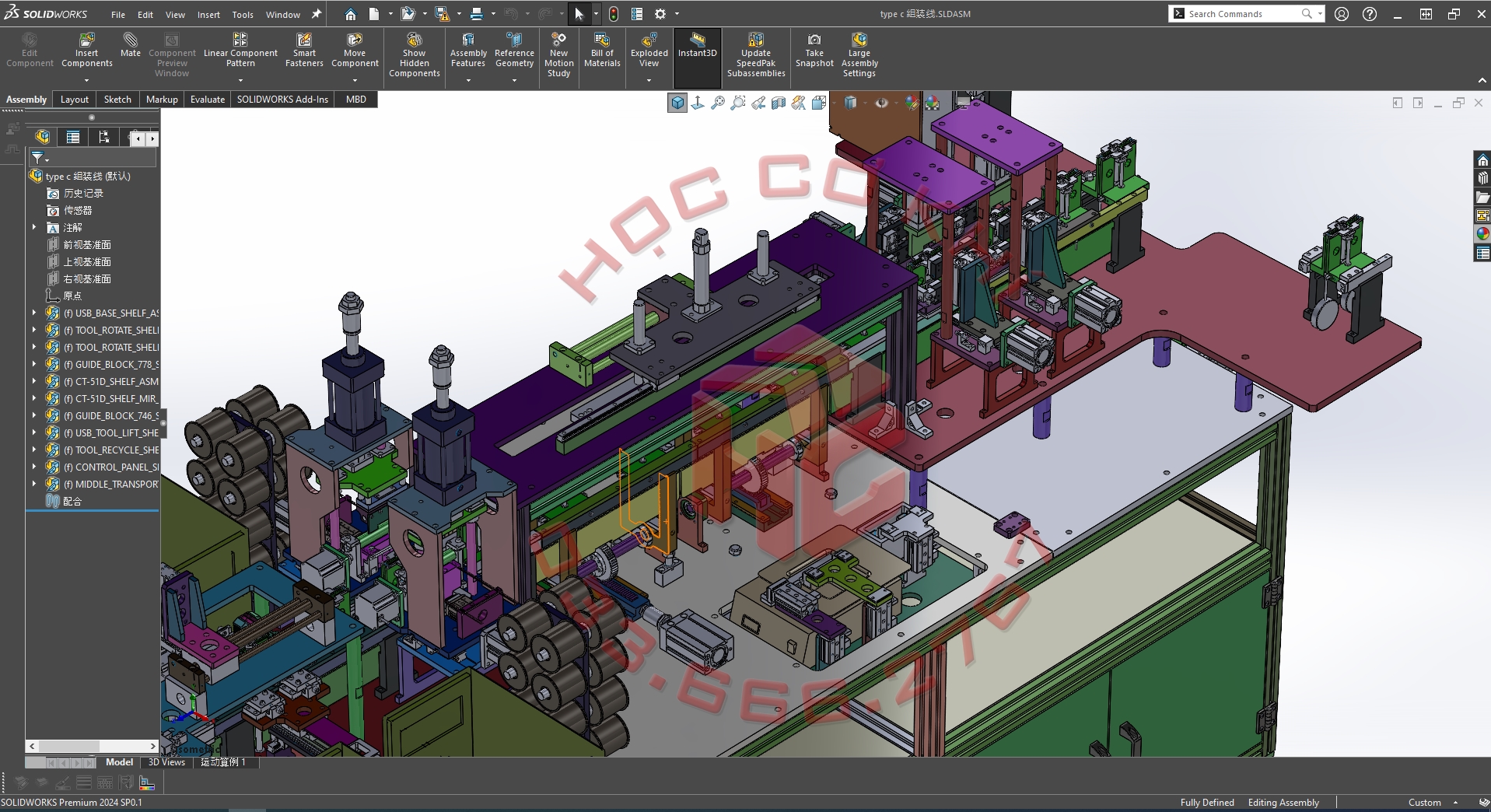
Task: Click feature tree horizontal scrollbar right arrow
Action: (153, 746)
